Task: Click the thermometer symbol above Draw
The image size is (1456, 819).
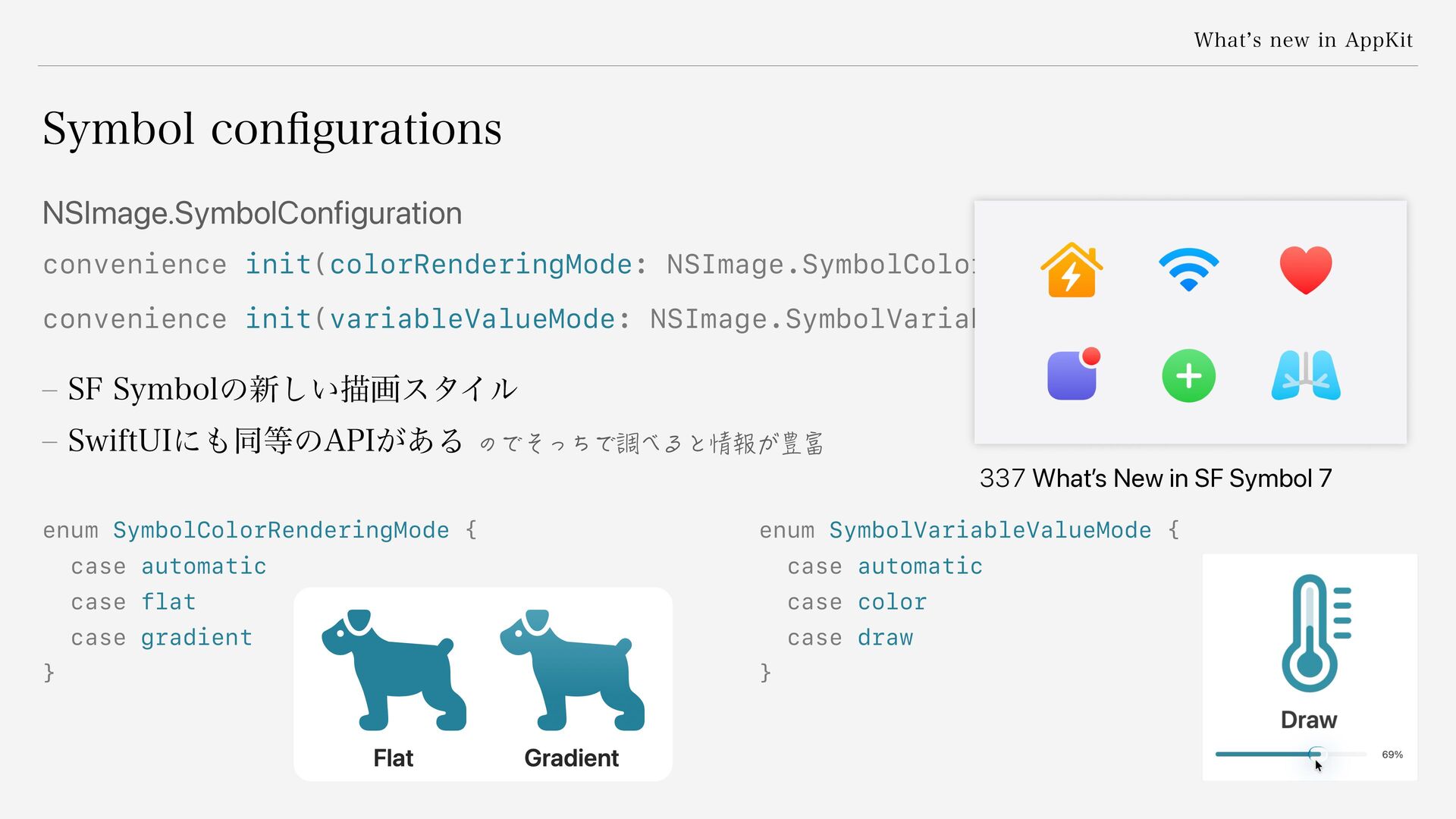Action: click(x=1316, y=633)
